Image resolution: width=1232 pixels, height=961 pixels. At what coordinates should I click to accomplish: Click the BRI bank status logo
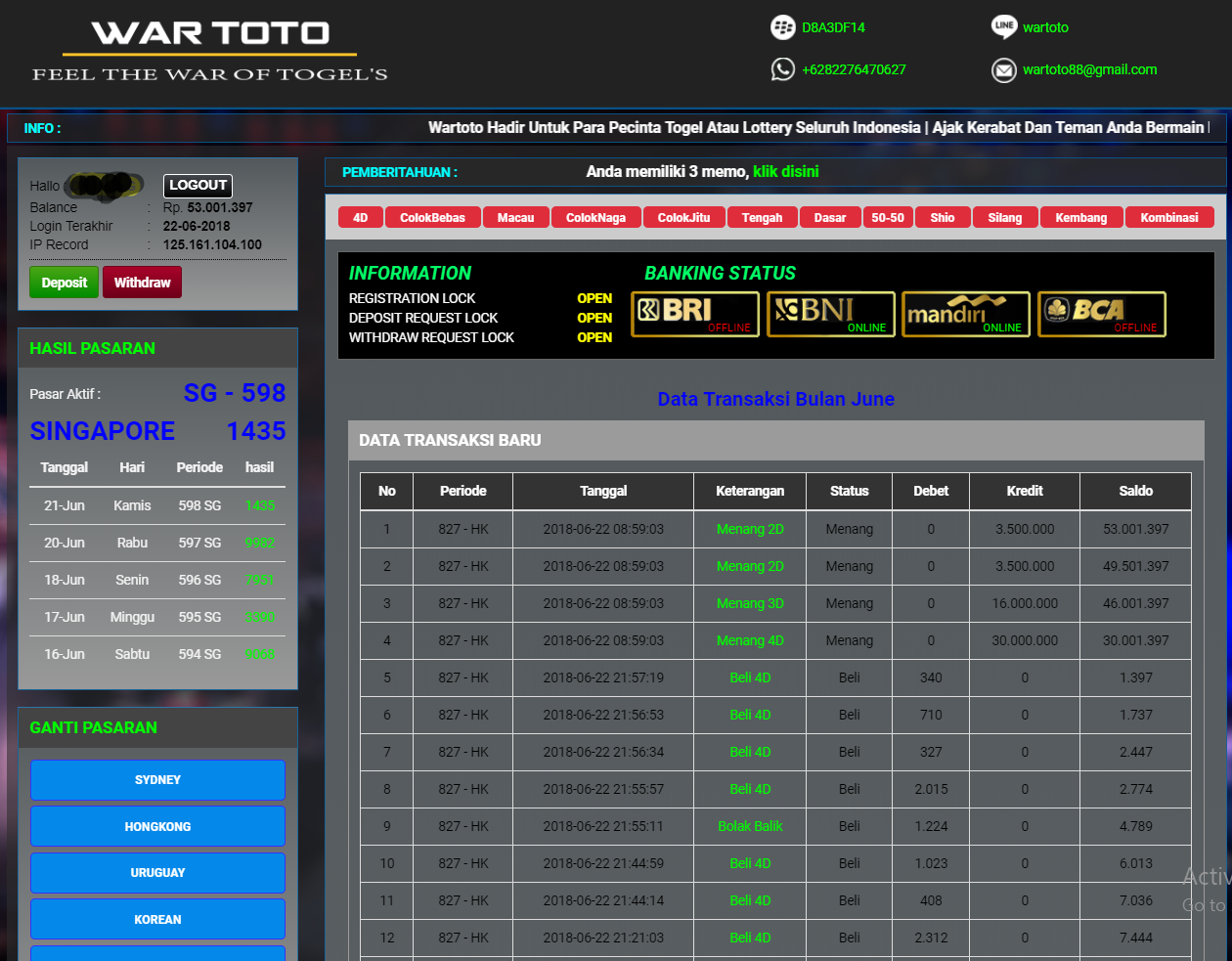pos(694,314)
